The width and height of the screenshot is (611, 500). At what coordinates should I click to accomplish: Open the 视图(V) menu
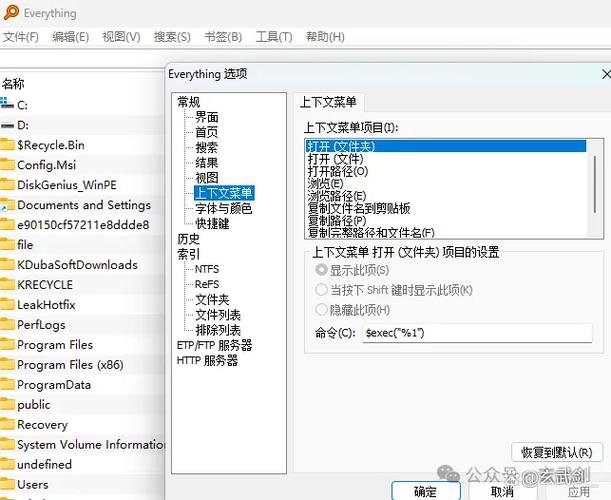(121, 37)
